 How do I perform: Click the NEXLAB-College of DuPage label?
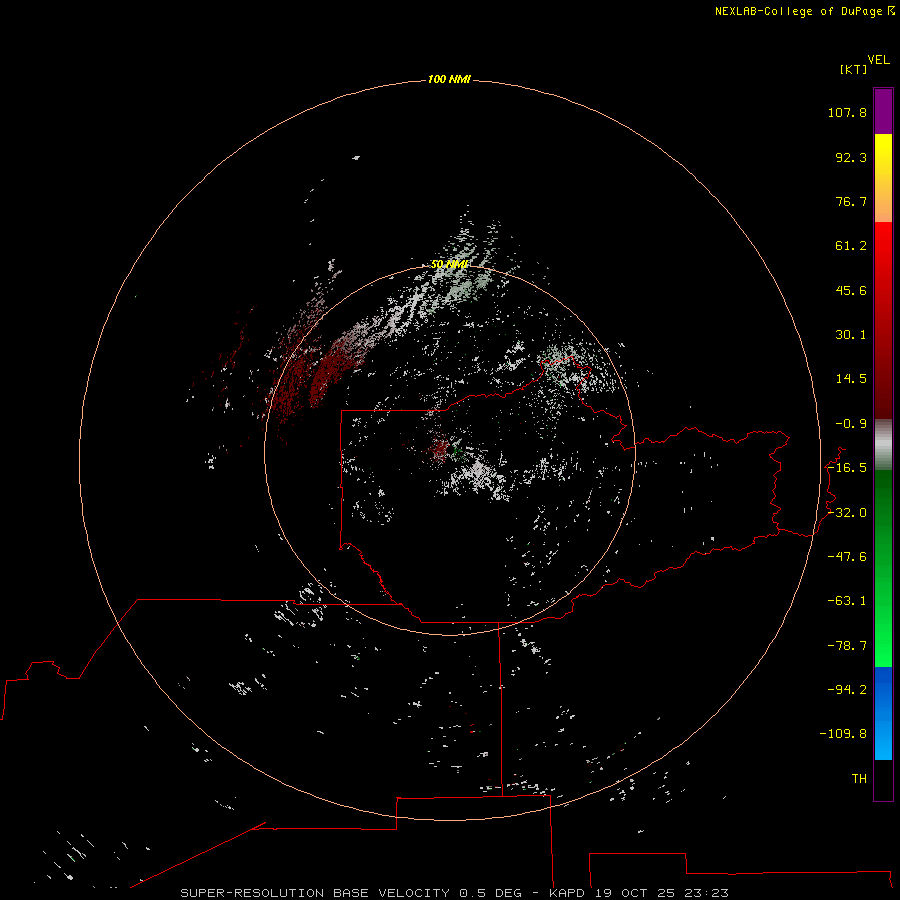[798, 11]
